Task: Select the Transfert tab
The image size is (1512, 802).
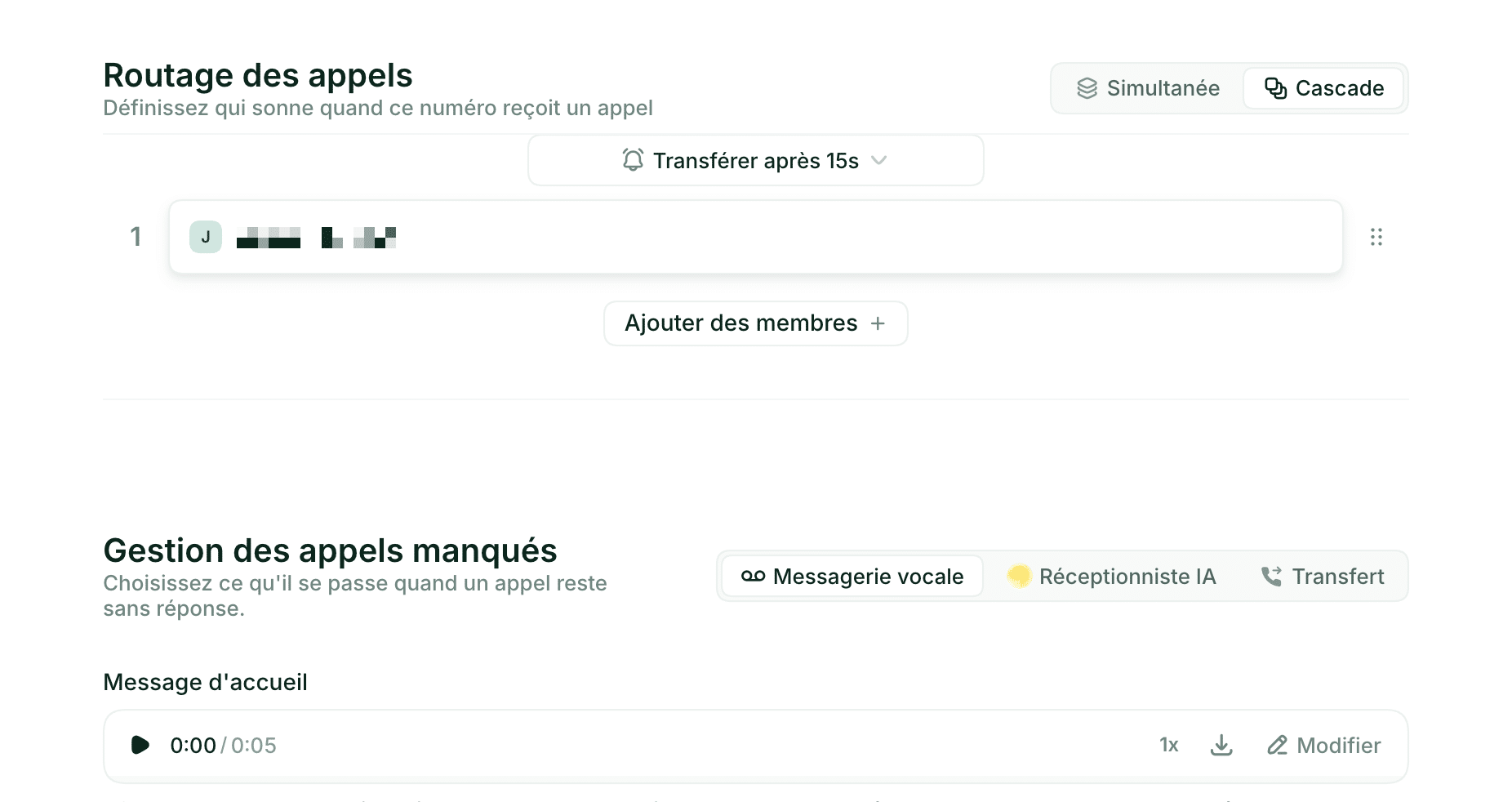Action: pos(1323,577)
